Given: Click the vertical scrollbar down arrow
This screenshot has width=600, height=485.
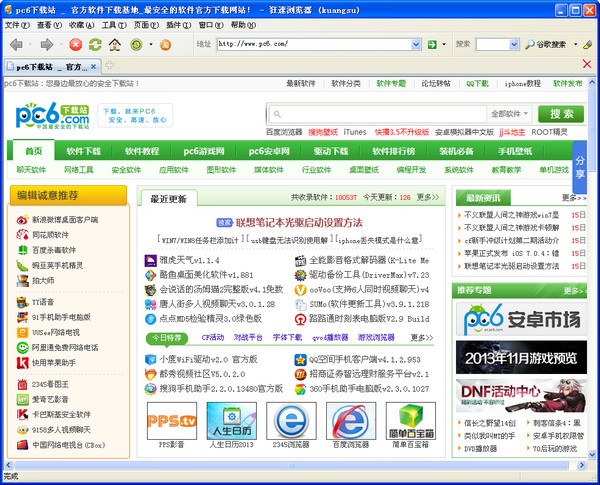Looking at the screenshot, I should [x=592, y=455].
